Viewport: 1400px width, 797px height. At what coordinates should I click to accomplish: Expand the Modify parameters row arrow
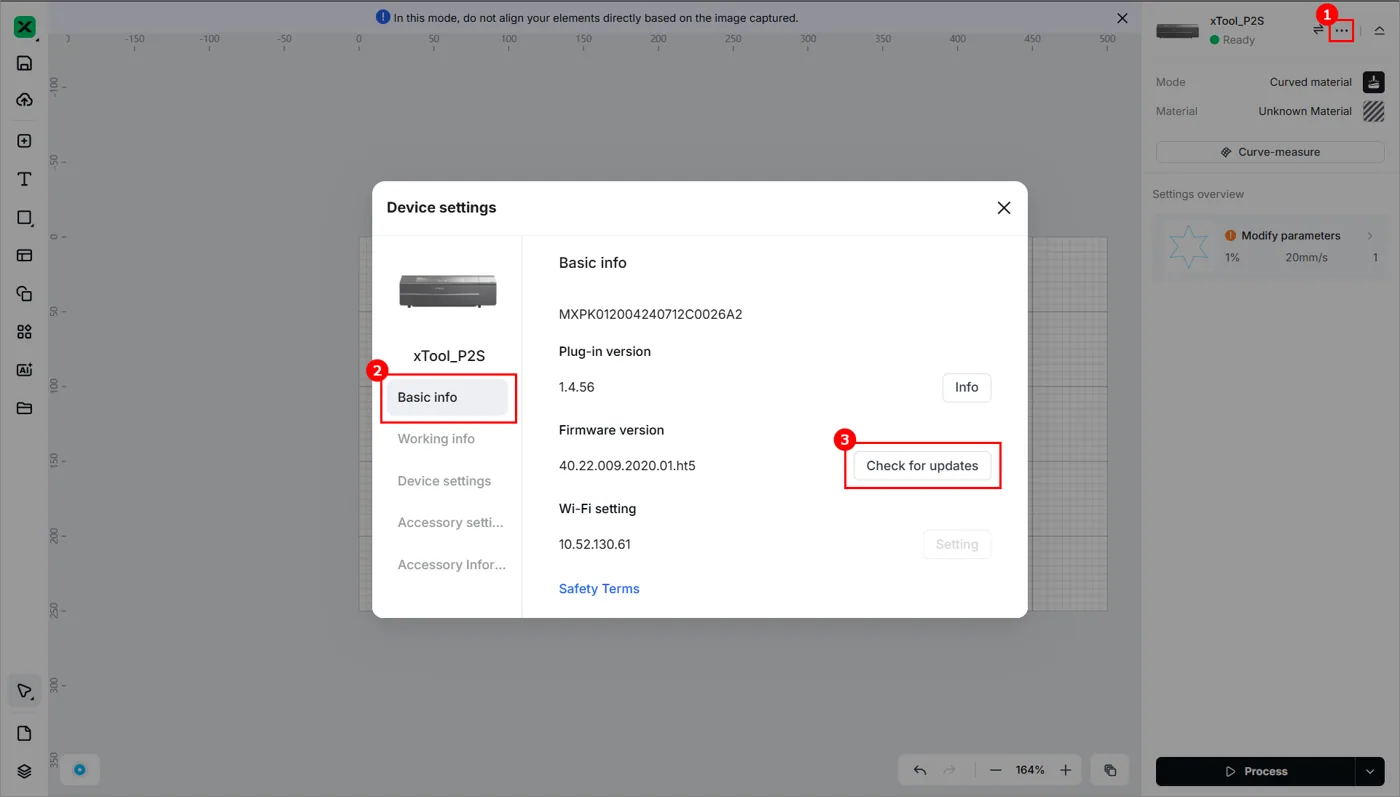pyautogui.click(x=1370, y=236)
